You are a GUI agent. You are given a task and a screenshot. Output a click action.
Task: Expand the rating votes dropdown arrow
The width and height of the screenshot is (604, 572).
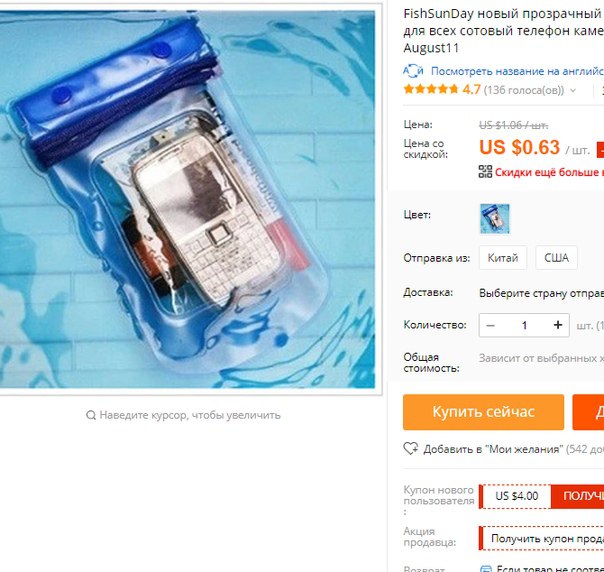point(573,91)
